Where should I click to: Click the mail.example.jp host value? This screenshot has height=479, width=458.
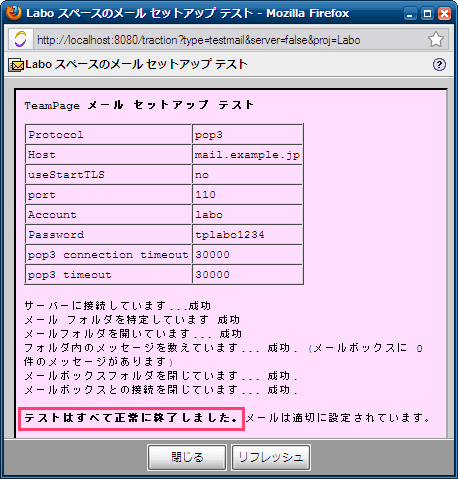click(247, 155)
